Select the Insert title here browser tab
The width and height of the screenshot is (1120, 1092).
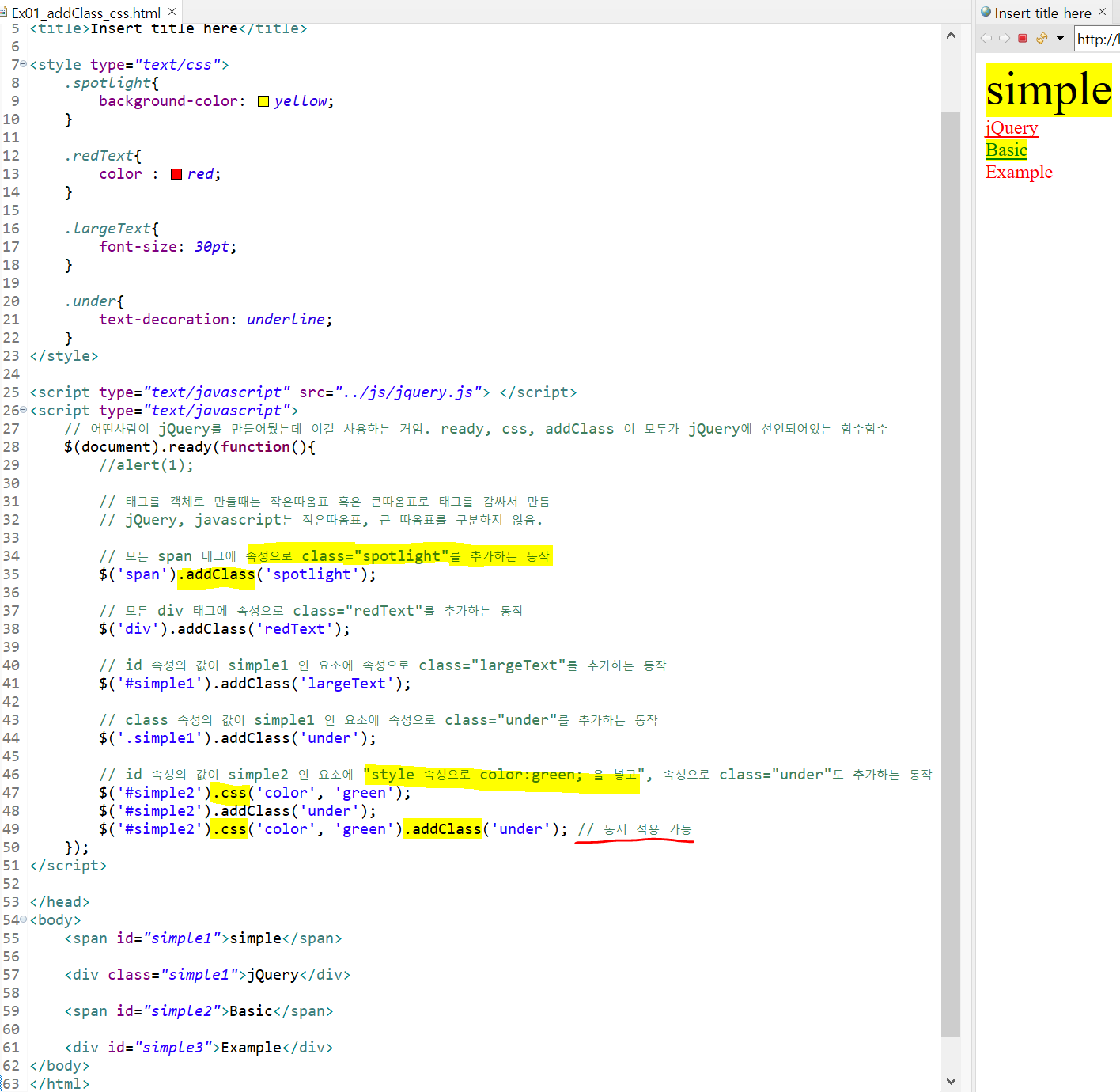point(1042,13)
